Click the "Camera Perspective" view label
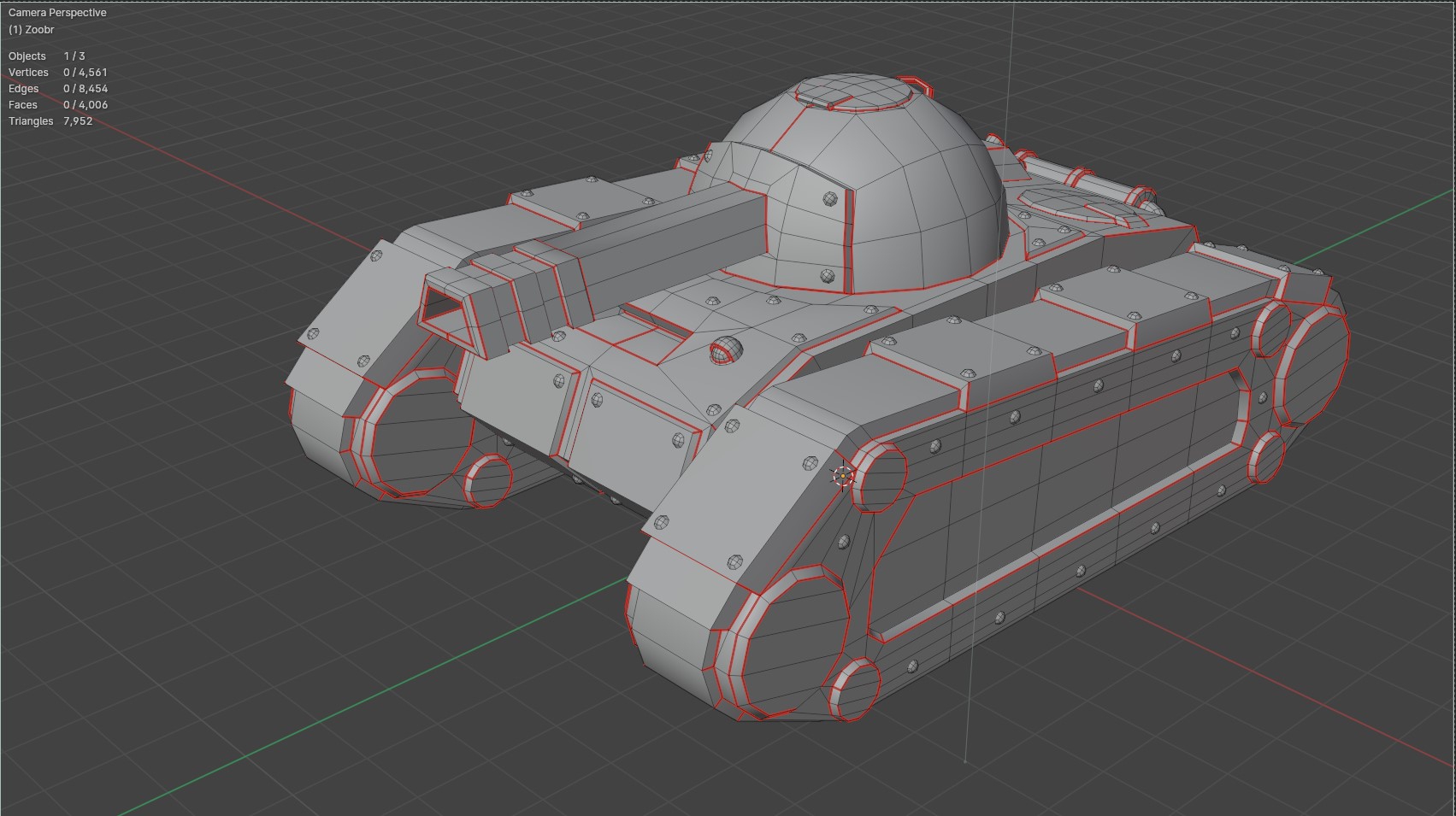The image size is (1456, 816). 57,13
